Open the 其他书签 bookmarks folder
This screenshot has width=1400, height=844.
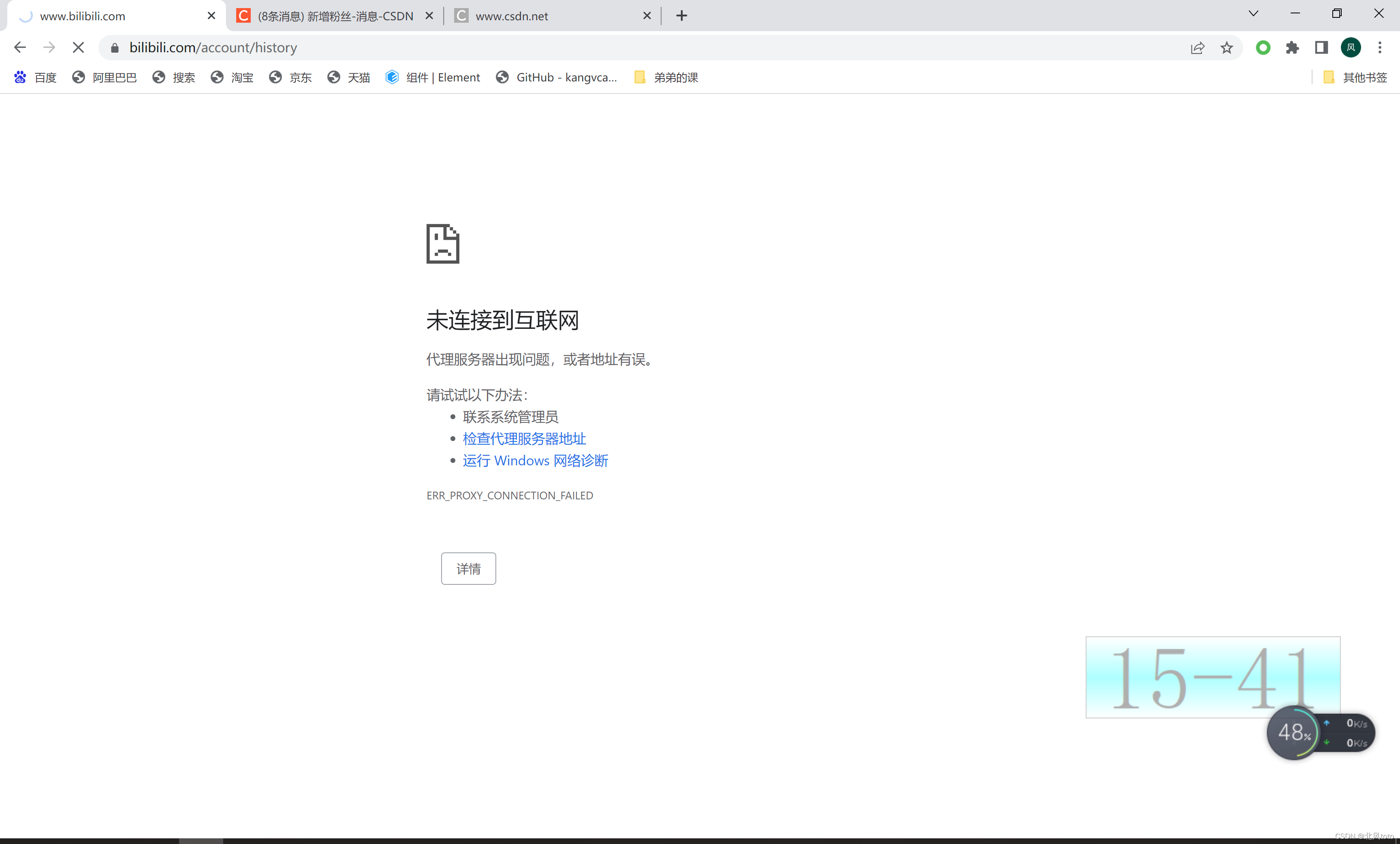coord(1355,77)
